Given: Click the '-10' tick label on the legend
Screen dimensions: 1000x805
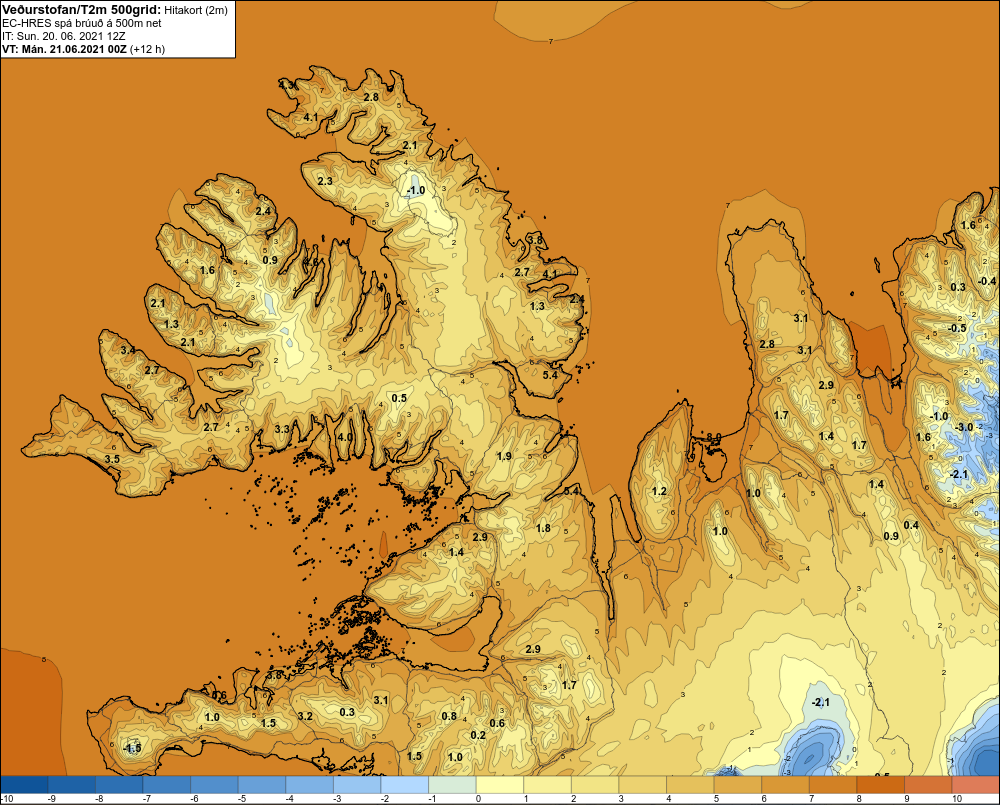Looking at the screenshot, I should [x=8, y=799].
